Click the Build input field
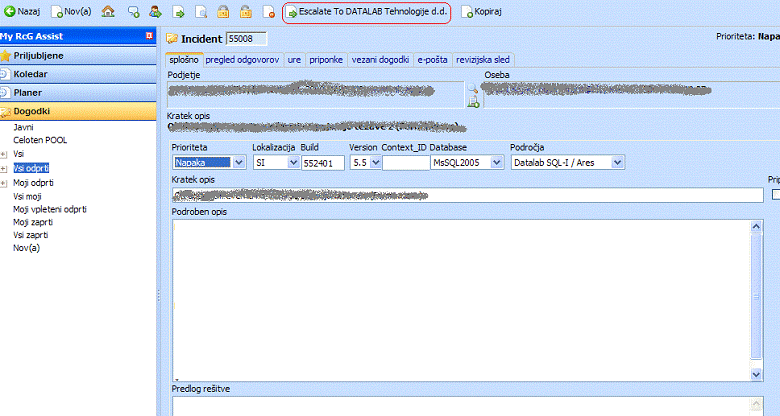Viewport: 780px width, 416px height. click(322, 163)
